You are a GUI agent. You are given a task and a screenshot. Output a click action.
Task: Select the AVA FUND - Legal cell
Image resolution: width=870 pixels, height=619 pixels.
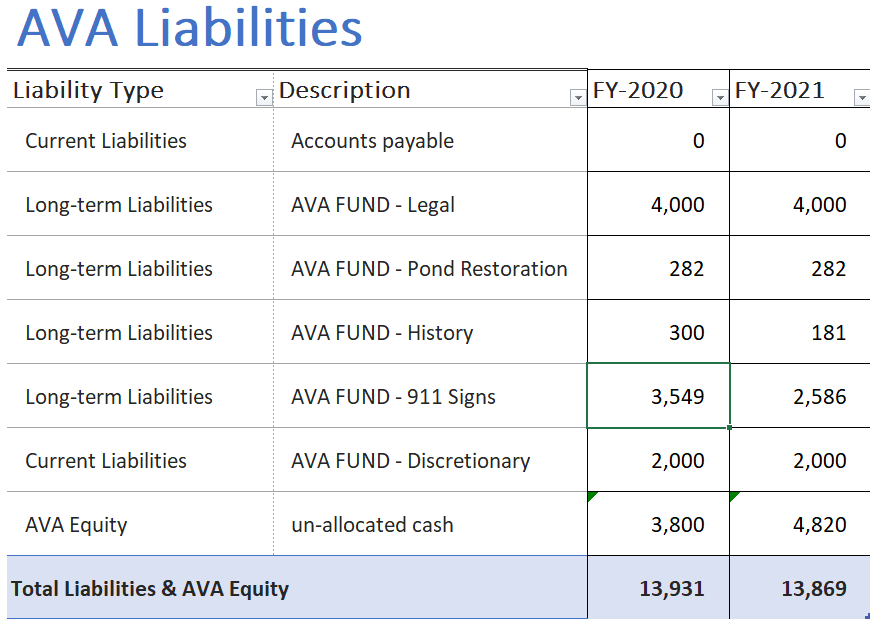tap(372, 205)
